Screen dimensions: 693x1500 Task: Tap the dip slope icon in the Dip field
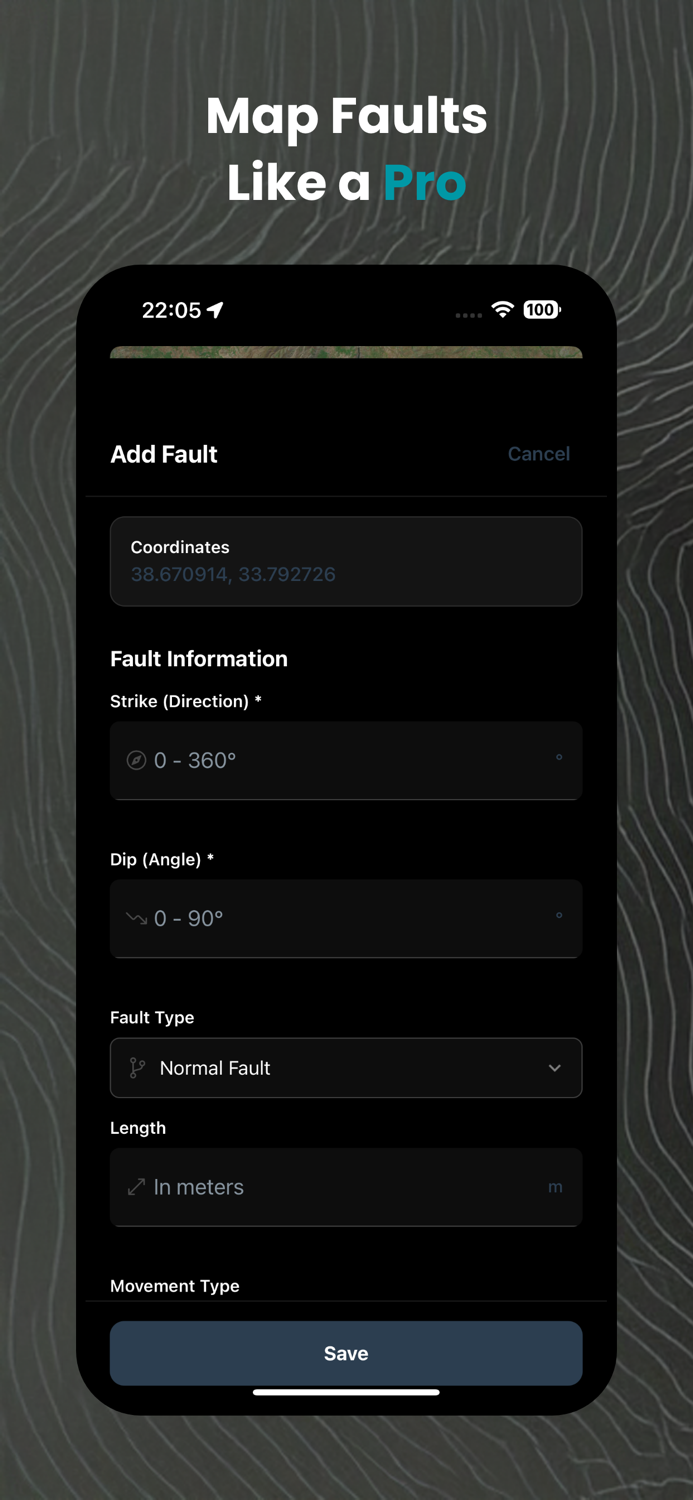[x=137, y=918]
